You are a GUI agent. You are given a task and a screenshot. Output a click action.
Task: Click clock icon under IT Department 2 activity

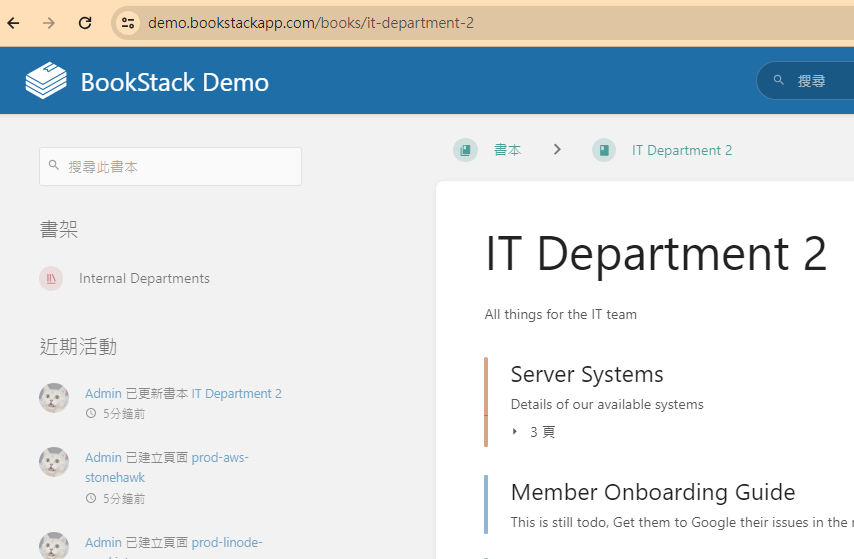tap(91, 414)
